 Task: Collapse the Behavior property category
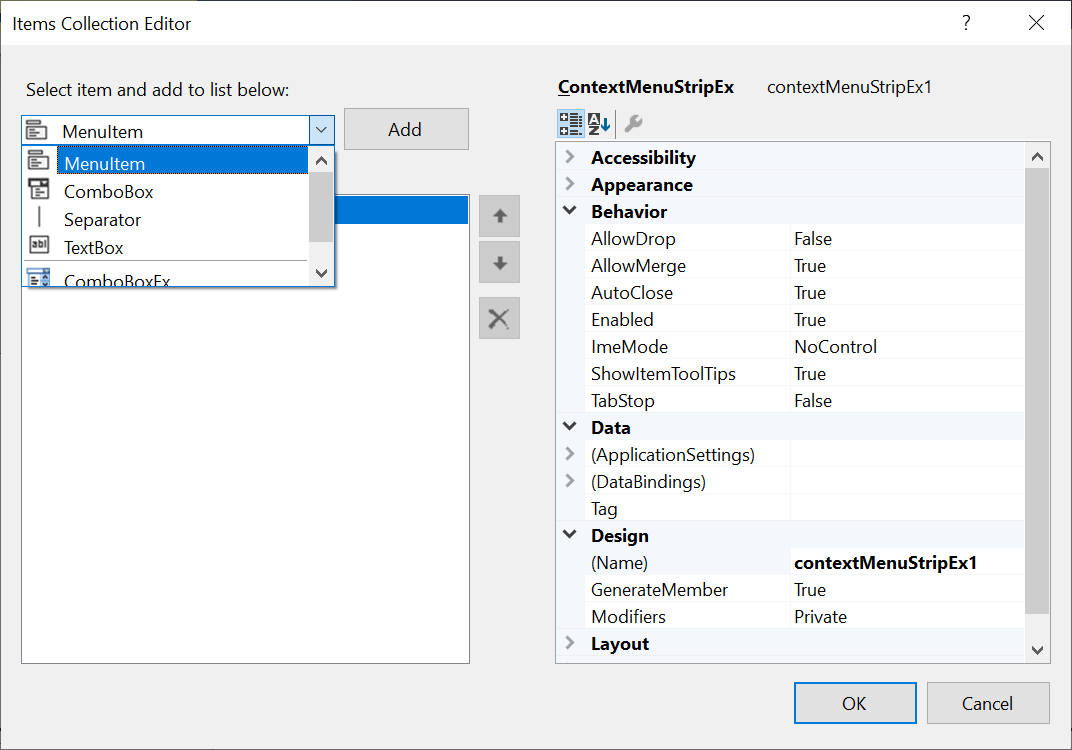tap(570, 211)
